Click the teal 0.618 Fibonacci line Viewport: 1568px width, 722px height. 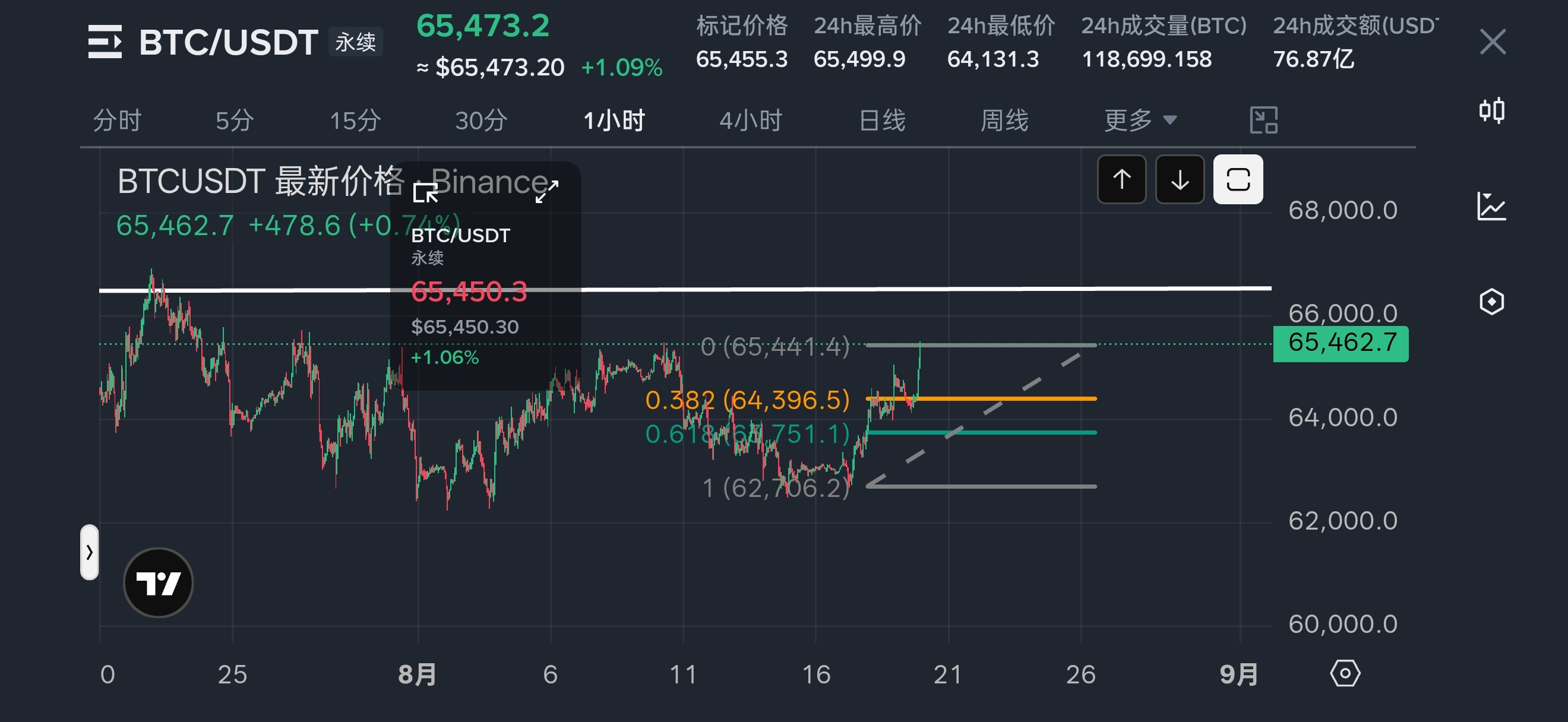[x=981, y=432]
